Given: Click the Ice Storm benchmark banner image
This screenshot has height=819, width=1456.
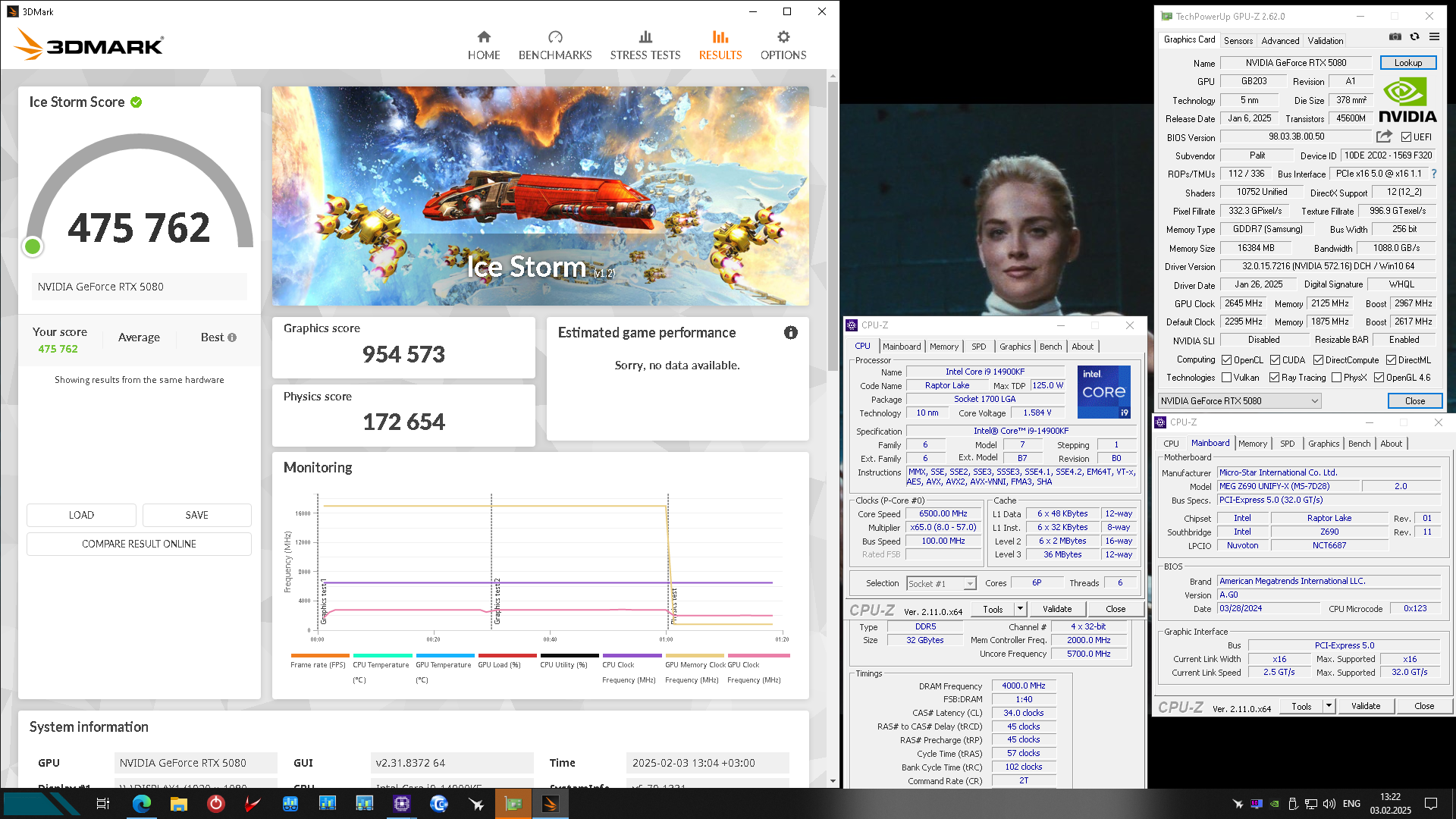Looking at the screenshot, I should tap(540, 196).
